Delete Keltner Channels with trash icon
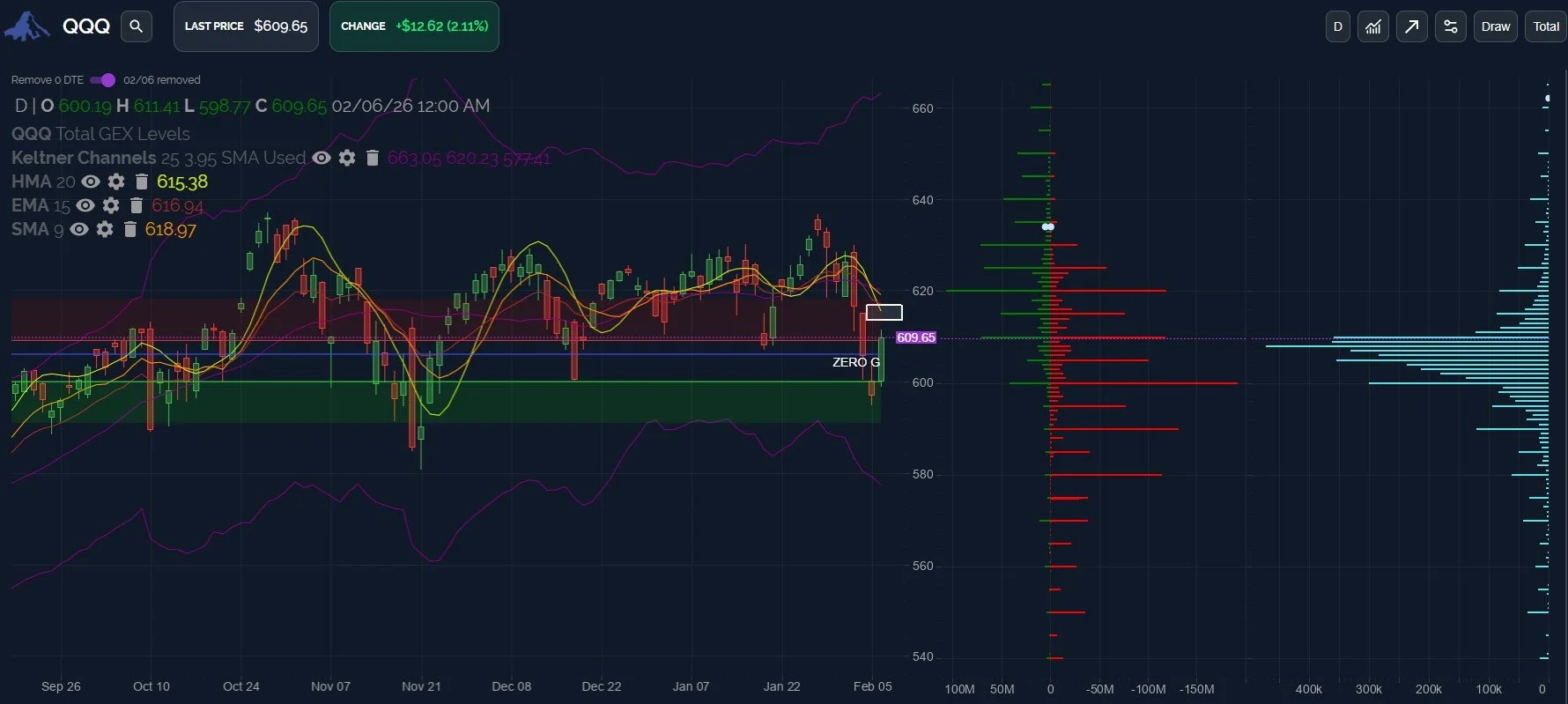The width and height of the screenshot is (1568, 704). pyautogui.click(x=373, y=158)
